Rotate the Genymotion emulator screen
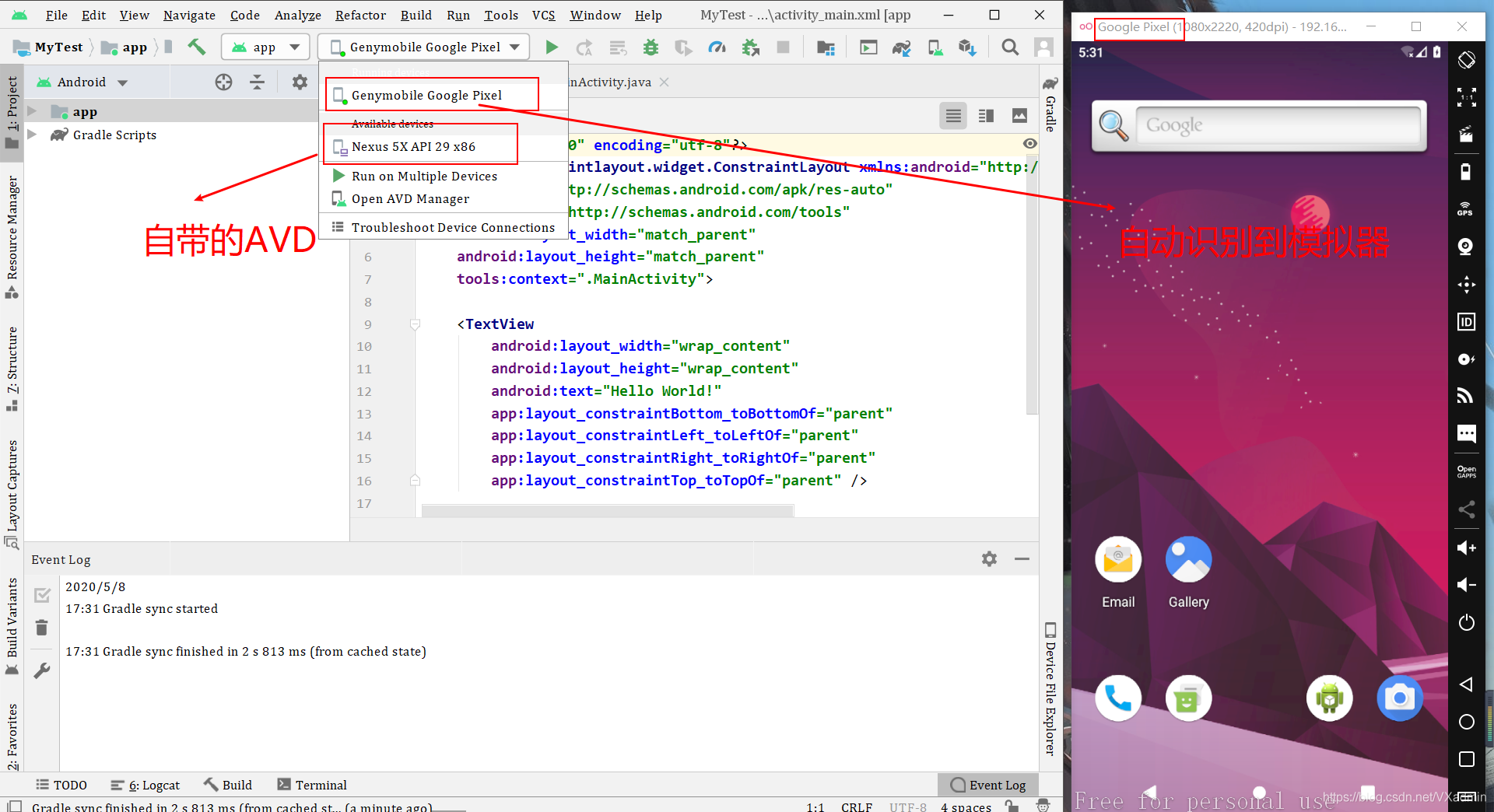The height and width of the screenshot is (812, 1494). 1466,60
